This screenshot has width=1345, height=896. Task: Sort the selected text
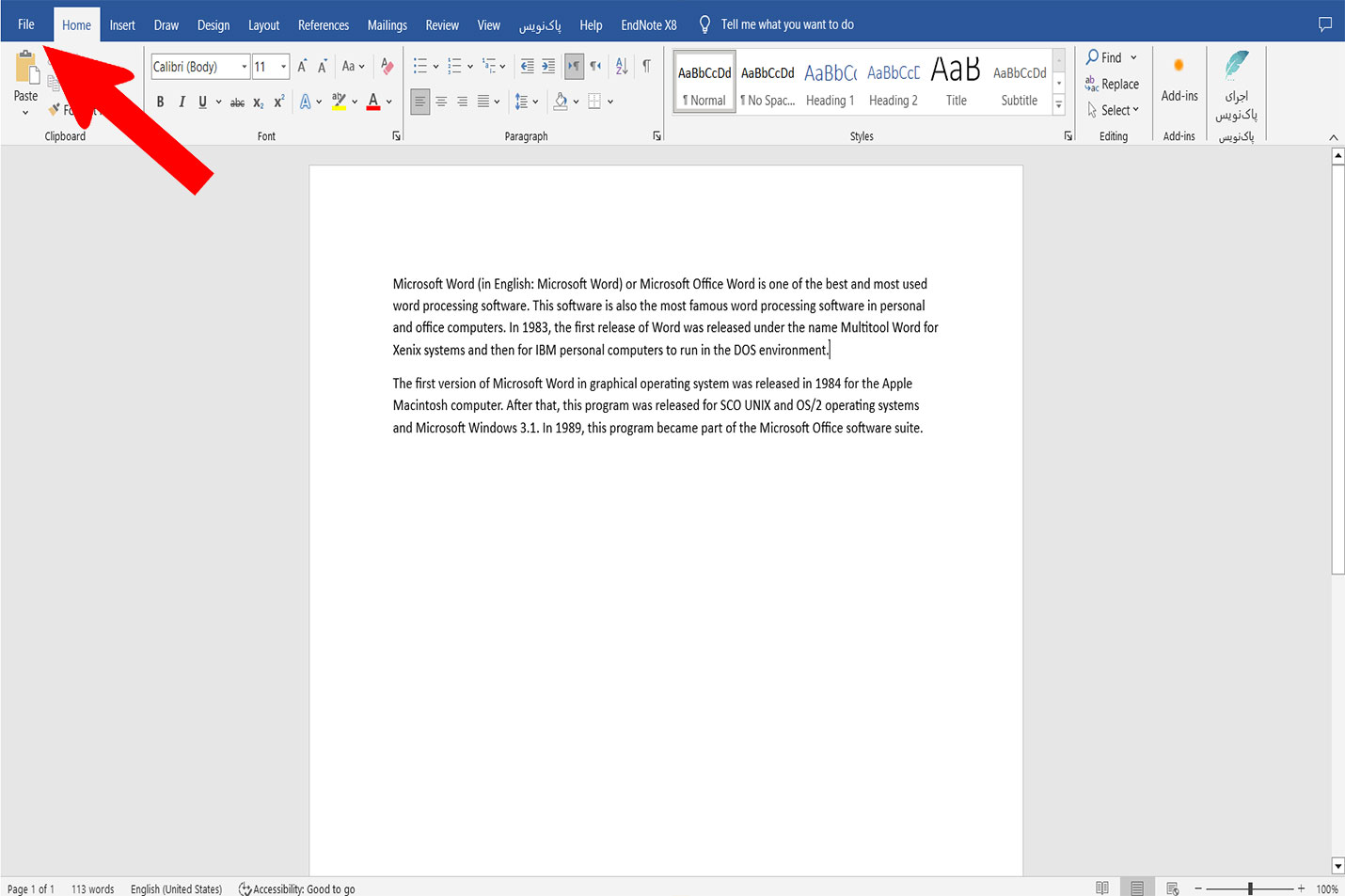point(622,67)
